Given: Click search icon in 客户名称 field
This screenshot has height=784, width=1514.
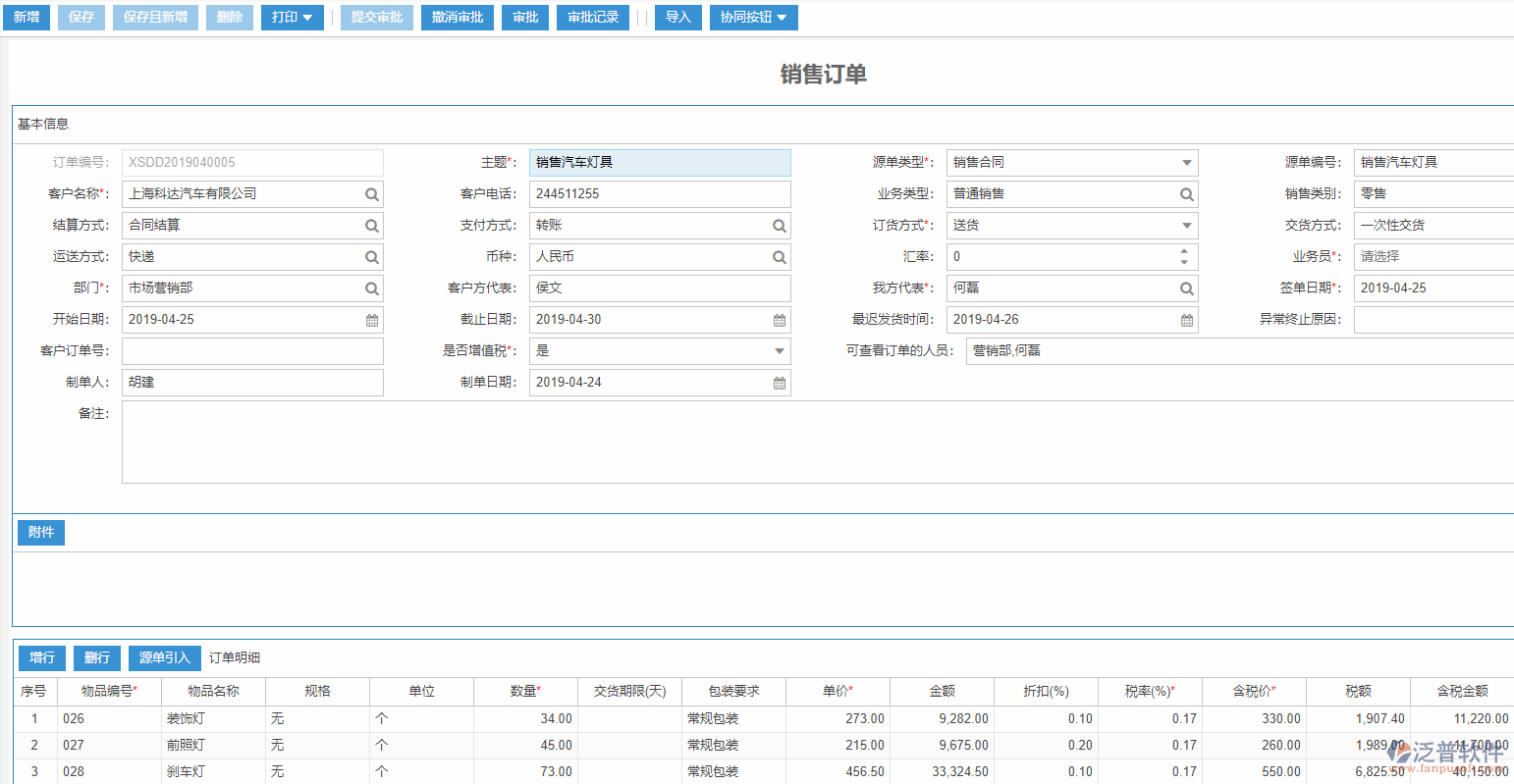Looking at the screenshot, I should [x=372, y=194].
